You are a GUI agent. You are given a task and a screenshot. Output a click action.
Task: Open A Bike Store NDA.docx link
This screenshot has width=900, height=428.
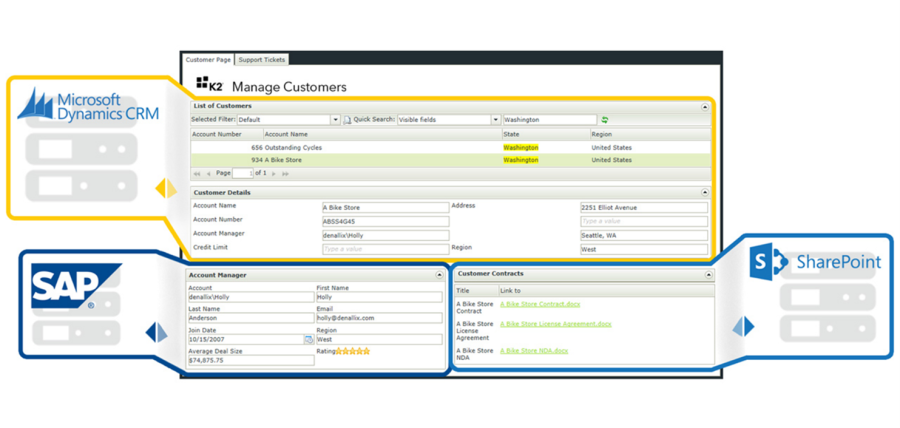tap(534, 351)
